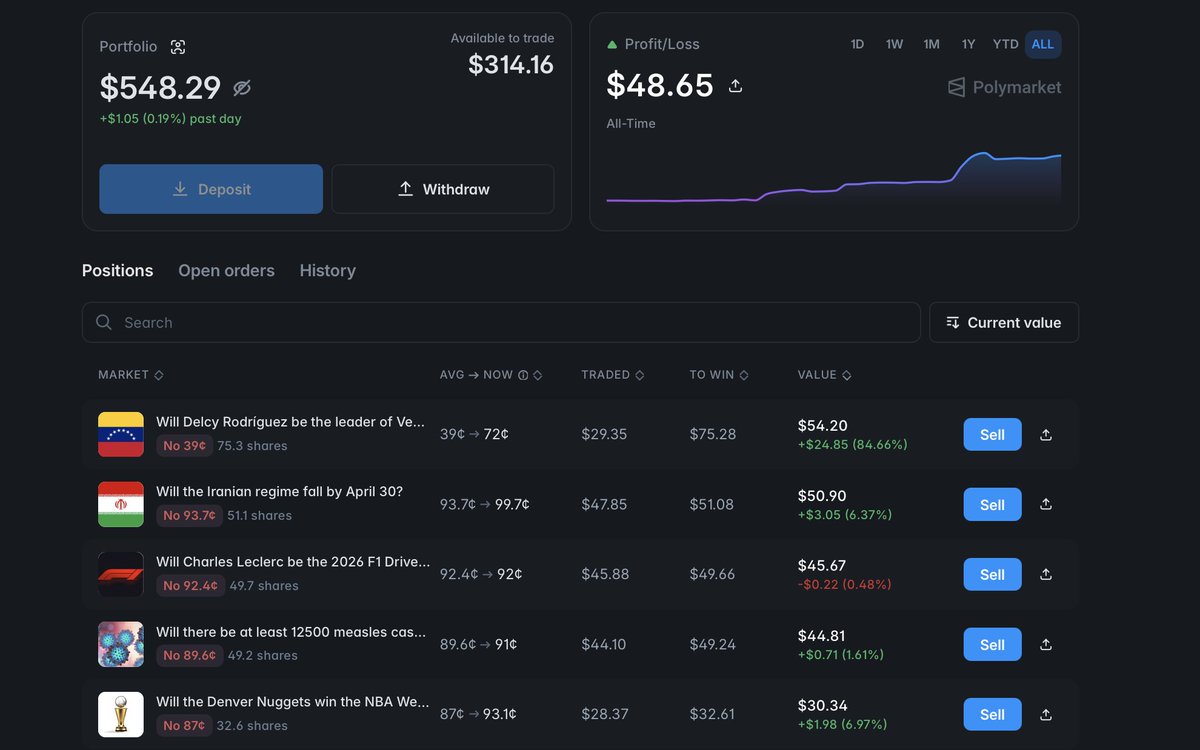
Task: Click the 'No 39¢' outcome badge
Action: coord(184,446)
